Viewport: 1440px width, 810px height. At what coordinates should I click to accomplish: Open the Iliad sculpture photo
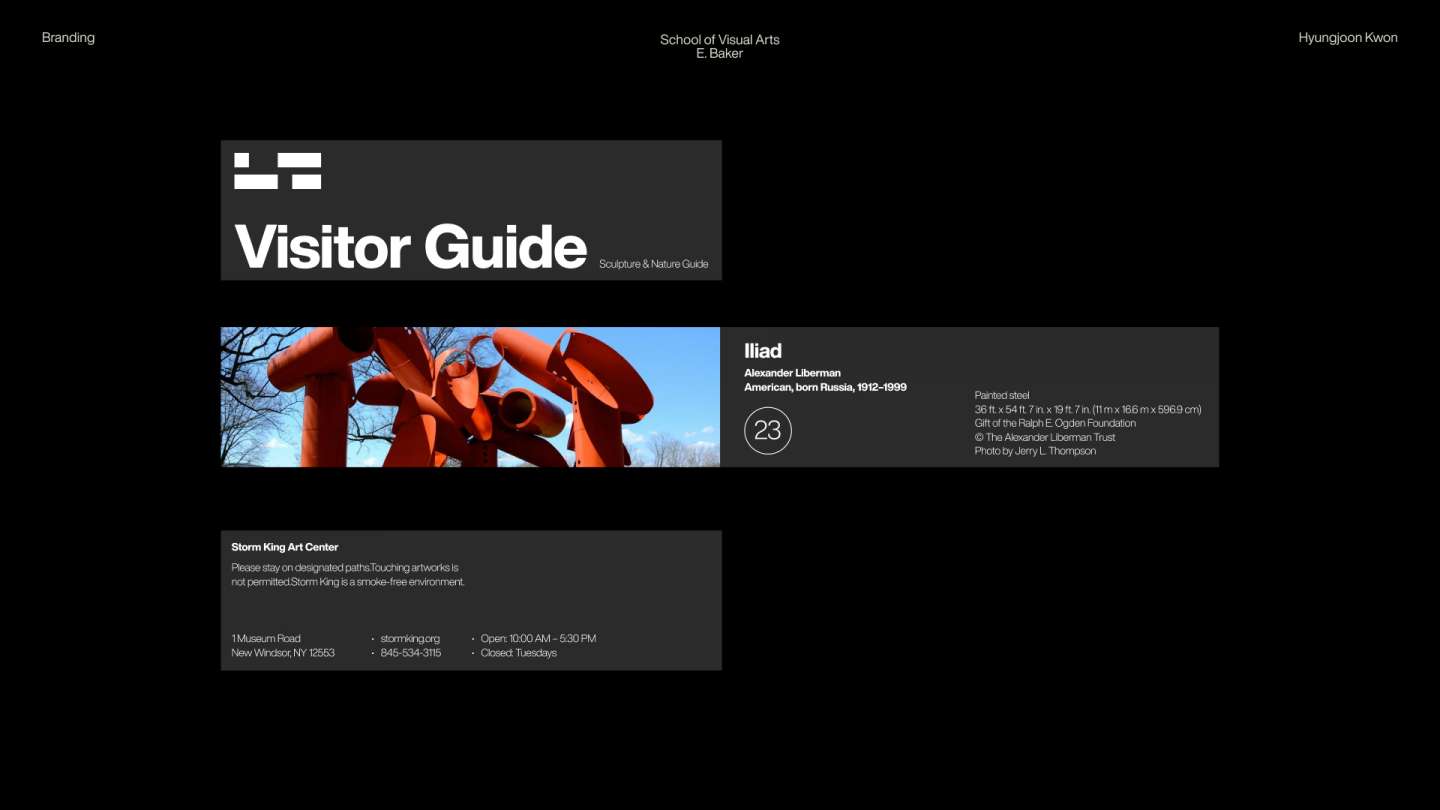[x=470, y=397]
